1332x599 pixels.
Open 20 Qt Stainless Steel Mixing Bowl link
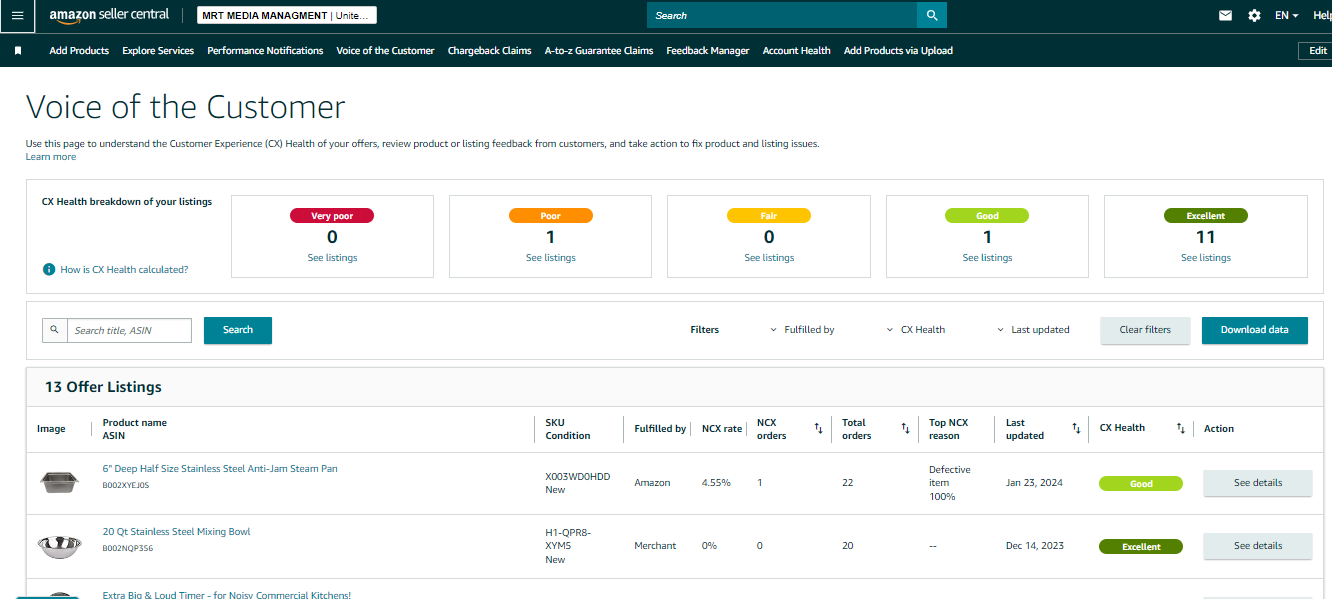[176, 532]
